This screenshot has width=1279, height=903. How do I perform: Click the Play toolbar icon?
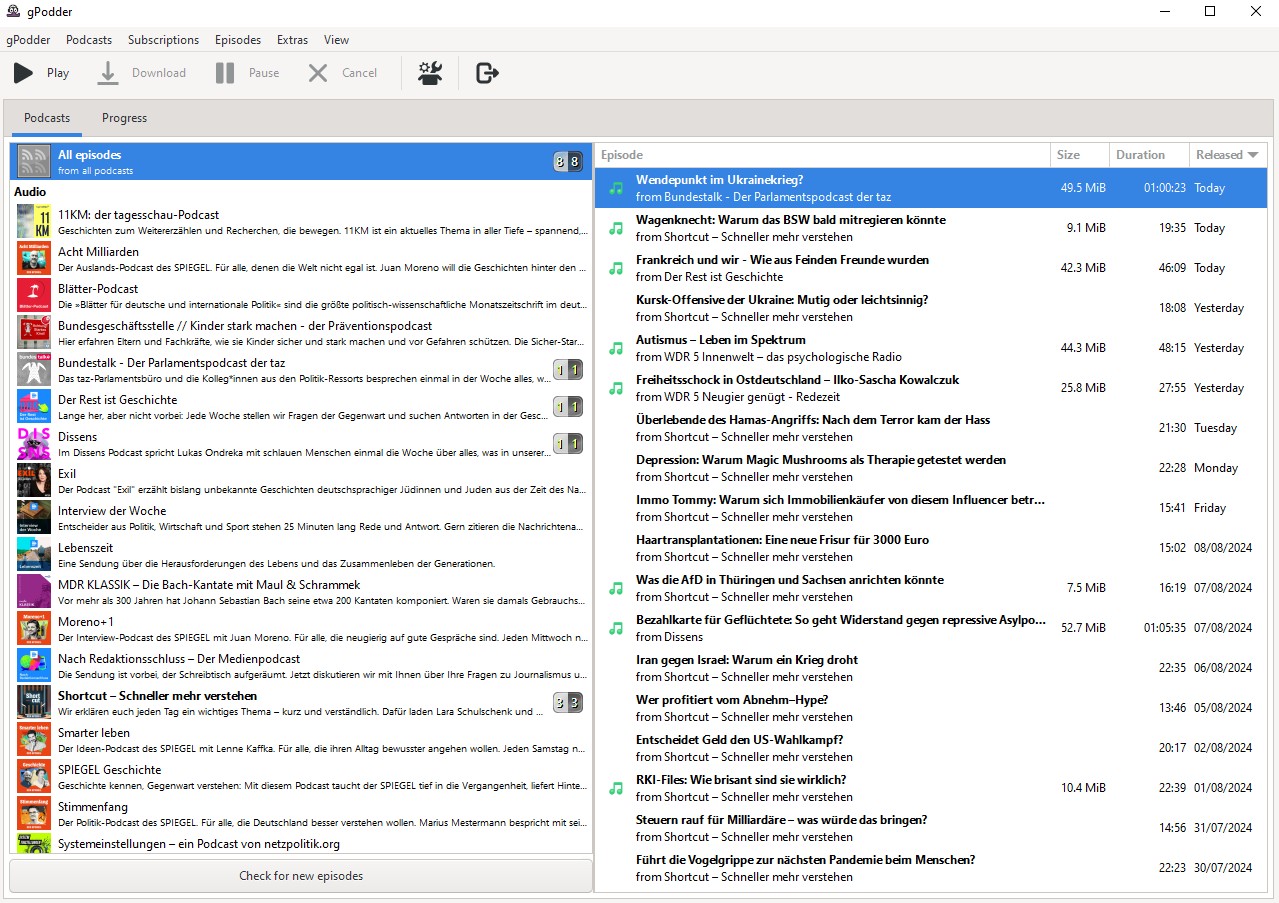pyautogui.click(x=23, y=73)
